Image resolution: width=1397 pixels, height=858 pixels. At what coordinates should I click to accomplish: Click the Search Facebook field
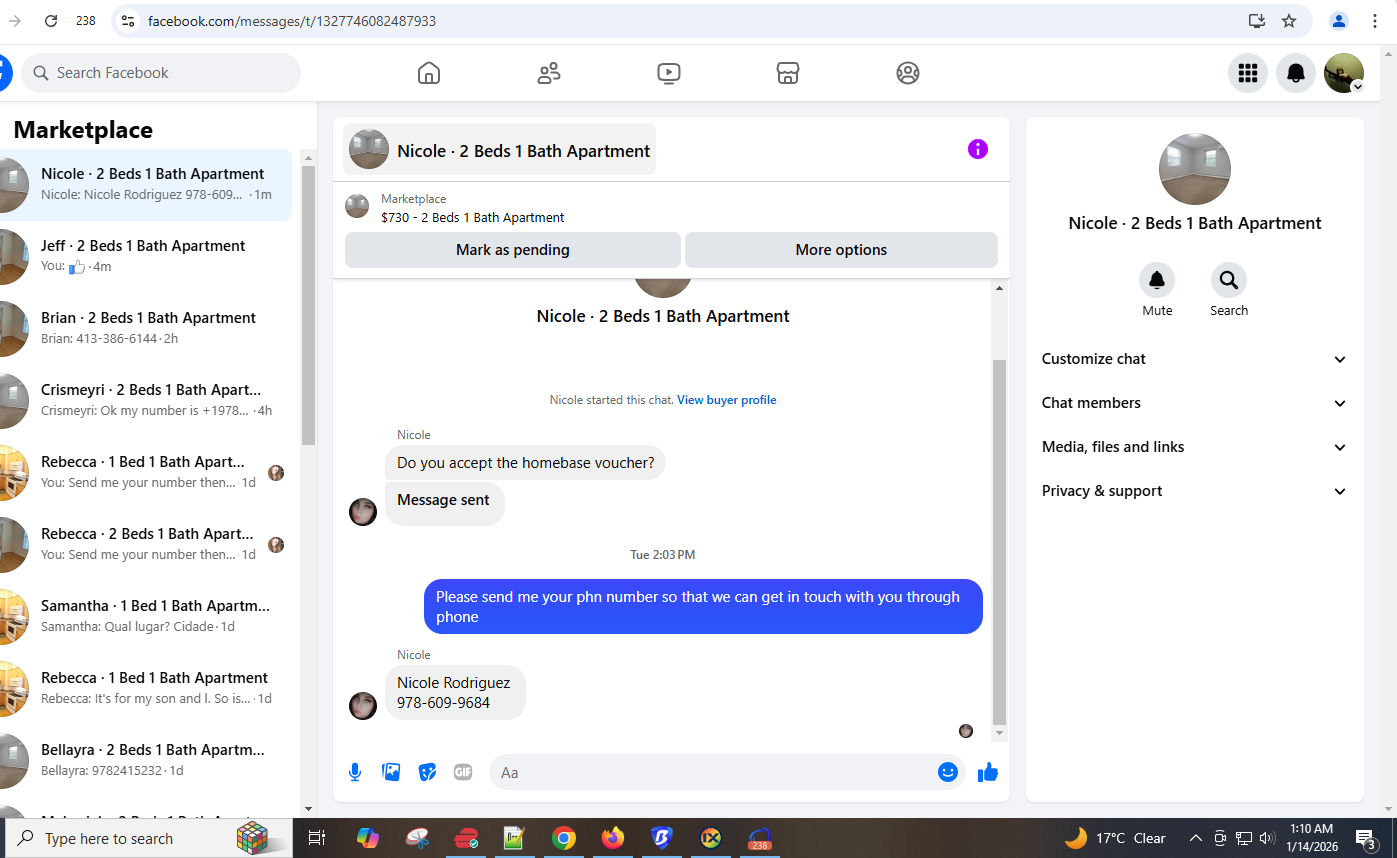tap(161, 73)
